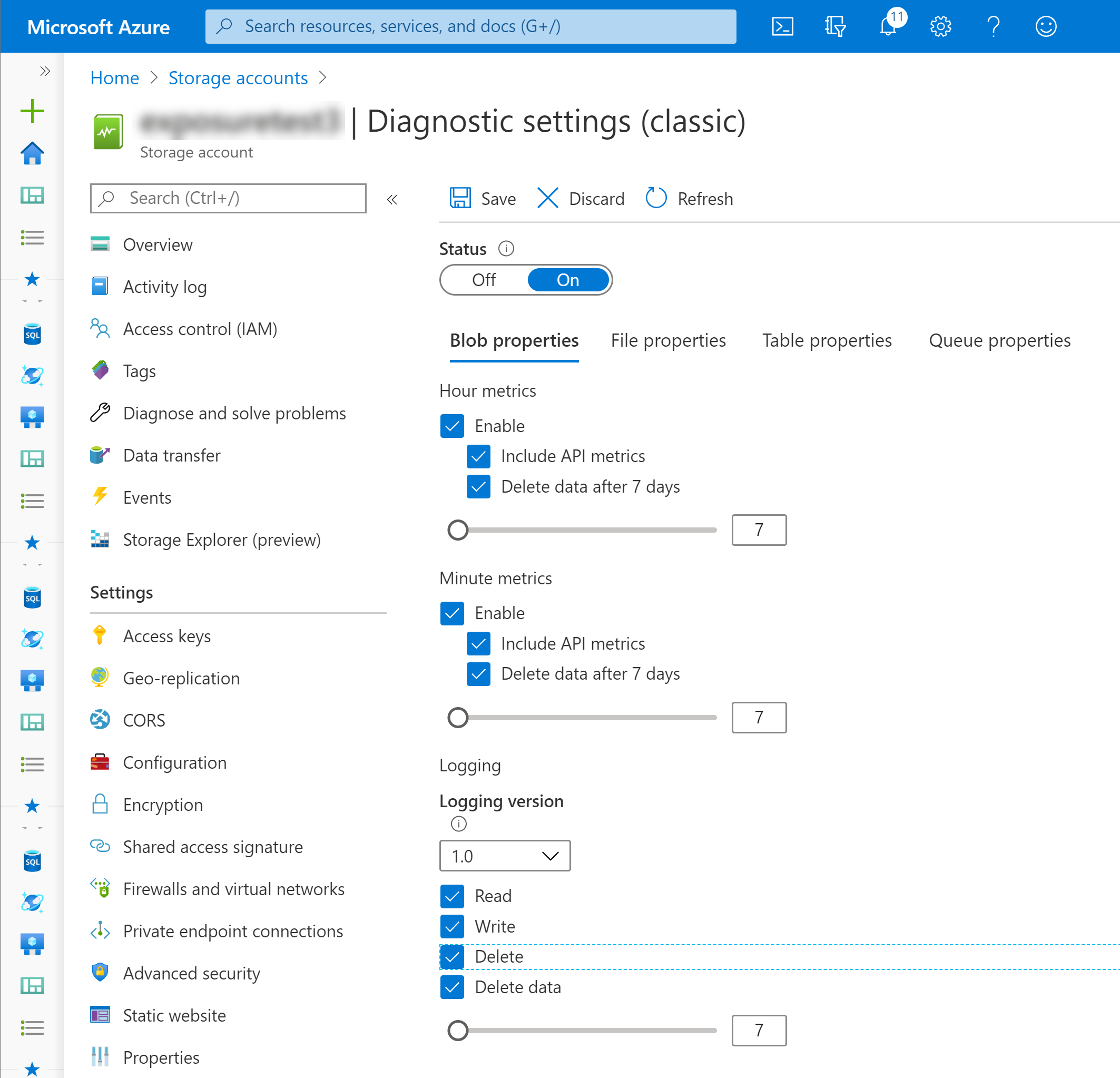This screenshot has width=1120, height=1078.
Task: Click the Refresh icon in the toolbar
Action: point(656,198)
